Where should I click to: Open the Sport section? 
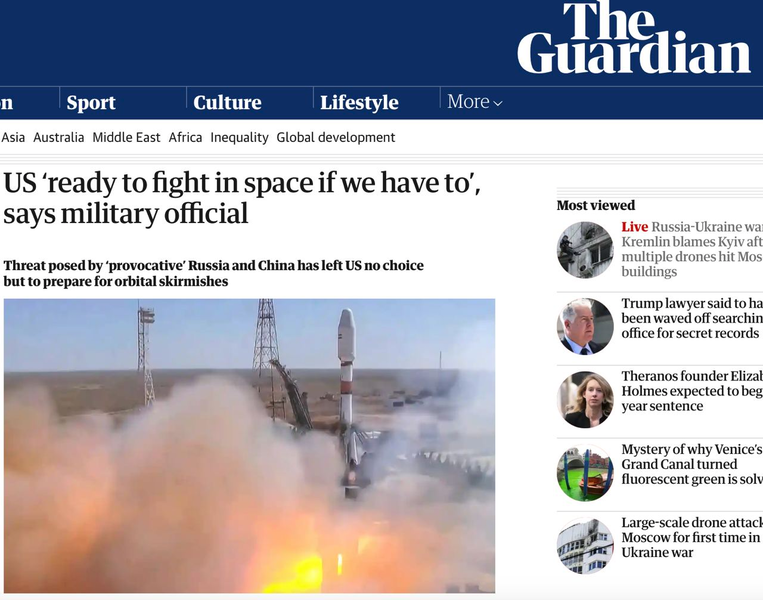coord(91,102)
